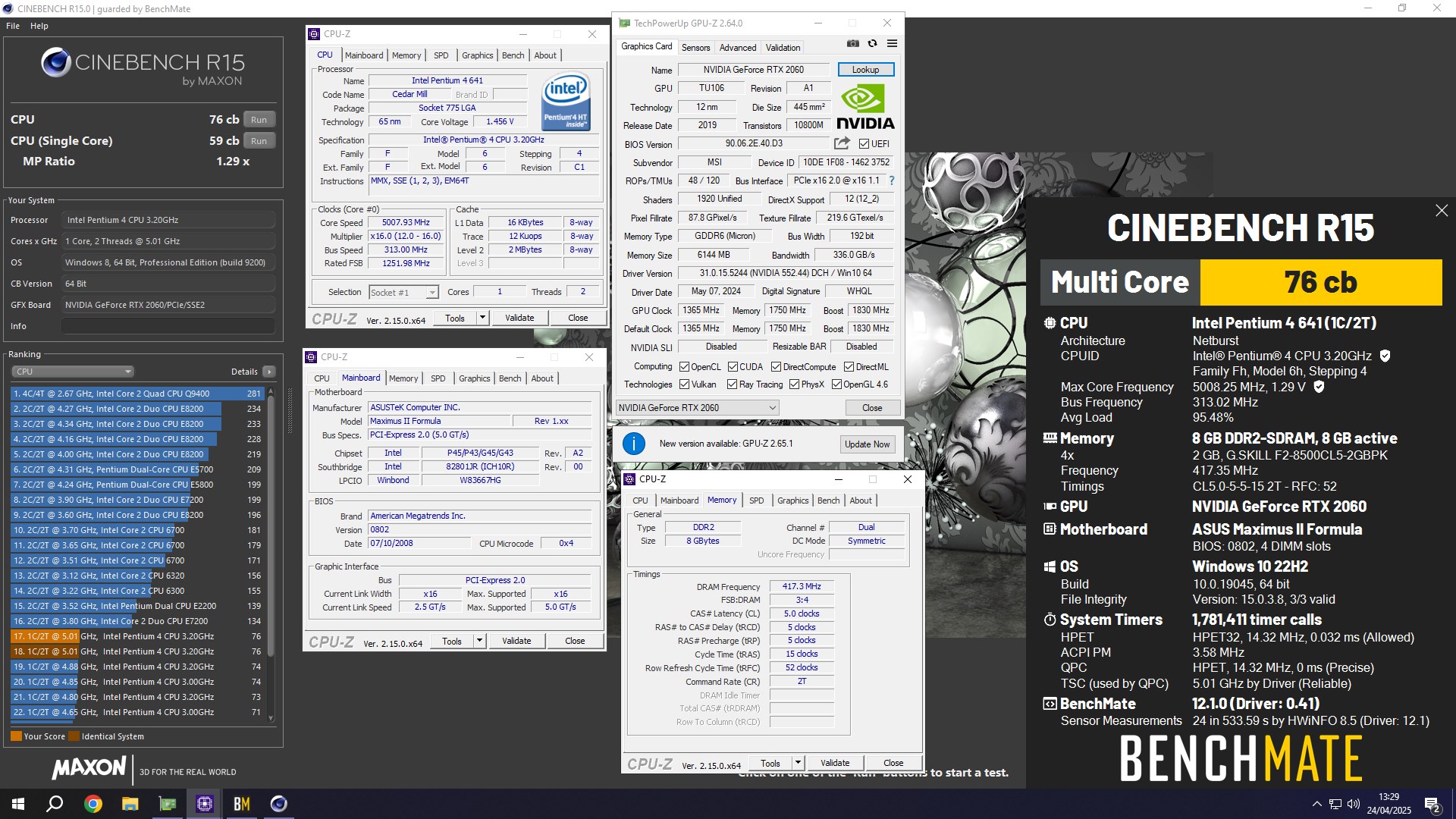Switch to GPU-Z taskbar icon
This screenshot has width=1456, height=819.
[167, 804]
